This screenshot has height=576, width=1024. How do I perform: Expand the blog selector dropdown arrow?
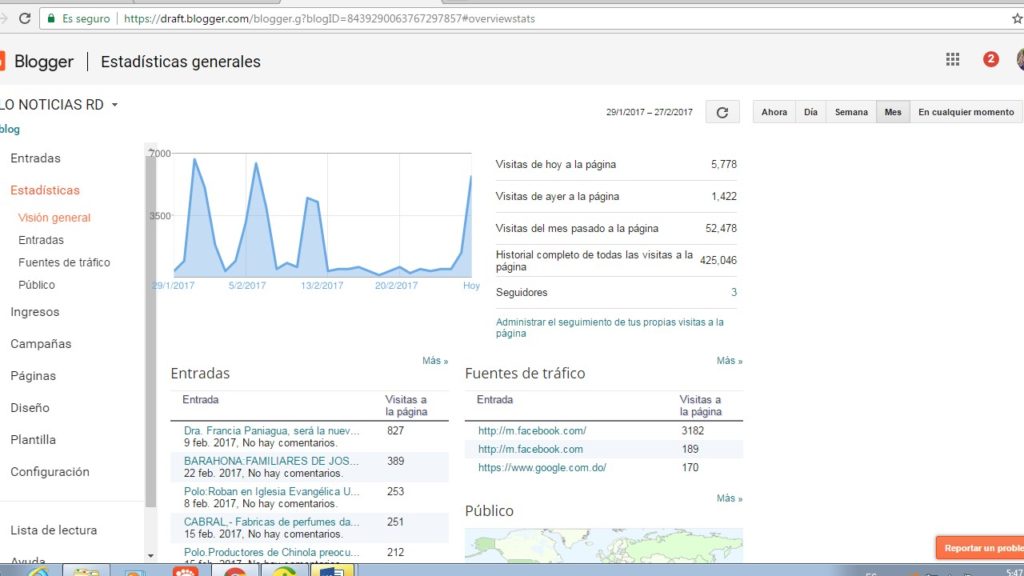coord(115,105)
